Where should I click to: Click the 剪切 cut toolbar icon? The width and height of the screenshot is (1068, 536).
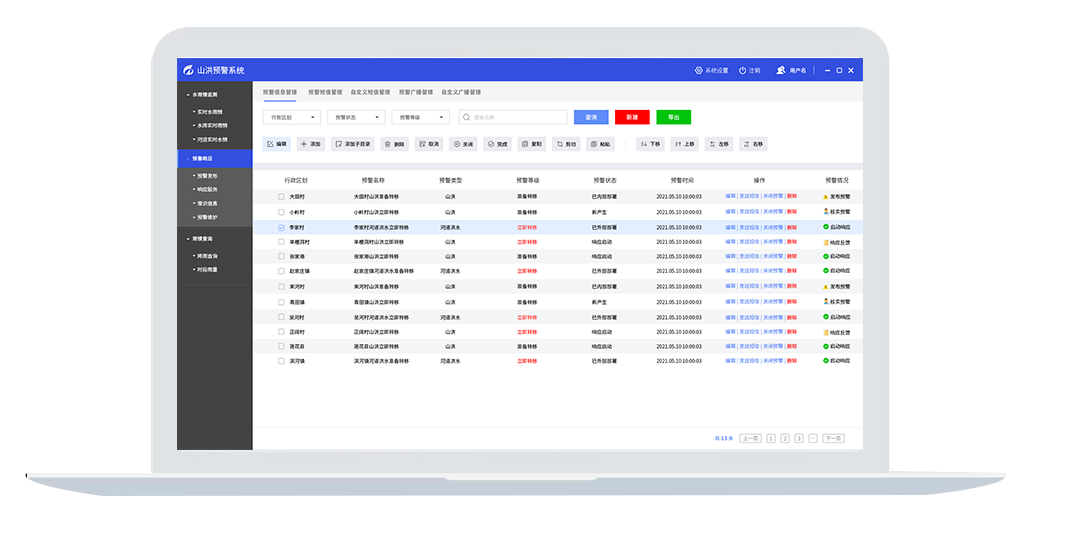(x=566, y=144)
